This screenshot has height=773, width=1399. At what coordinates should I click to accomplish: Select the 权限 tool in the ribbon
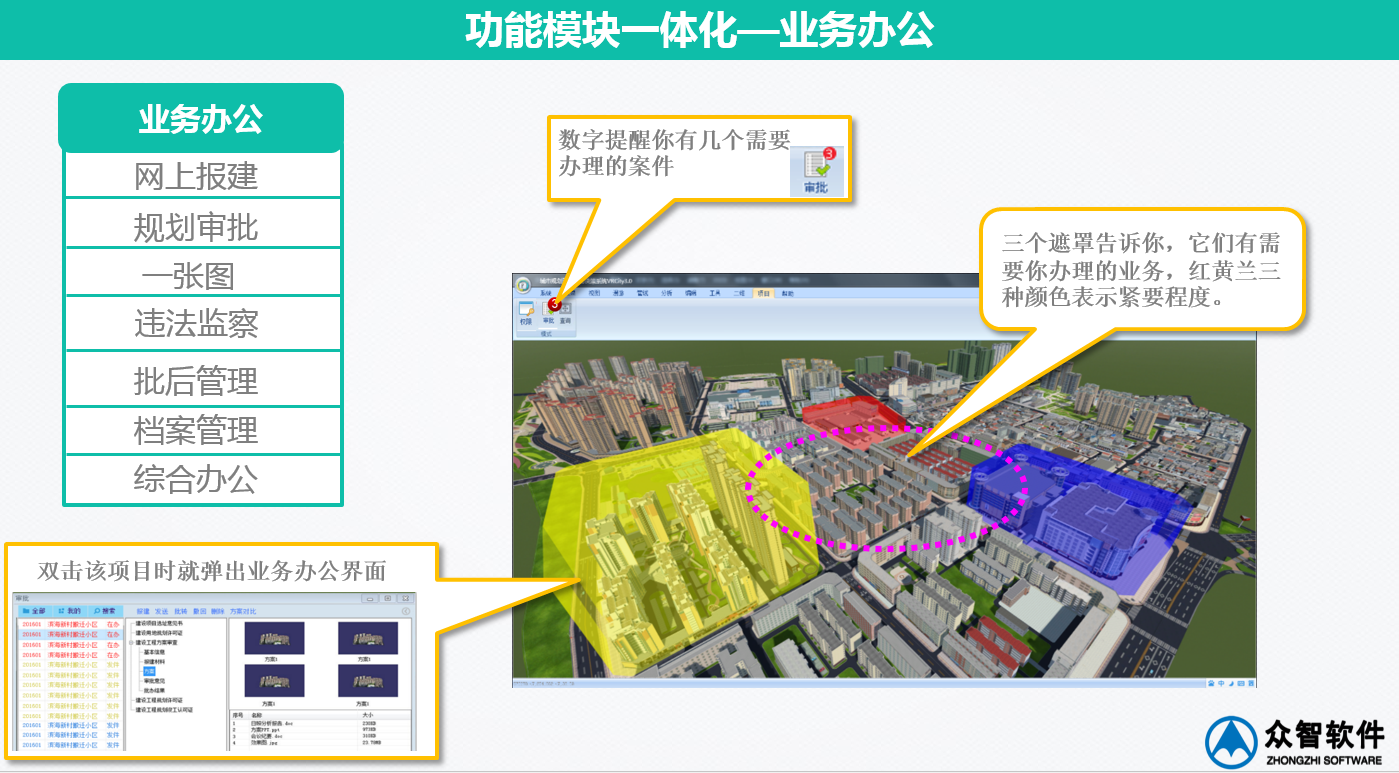pyautogui.click(x=527, y=310)
